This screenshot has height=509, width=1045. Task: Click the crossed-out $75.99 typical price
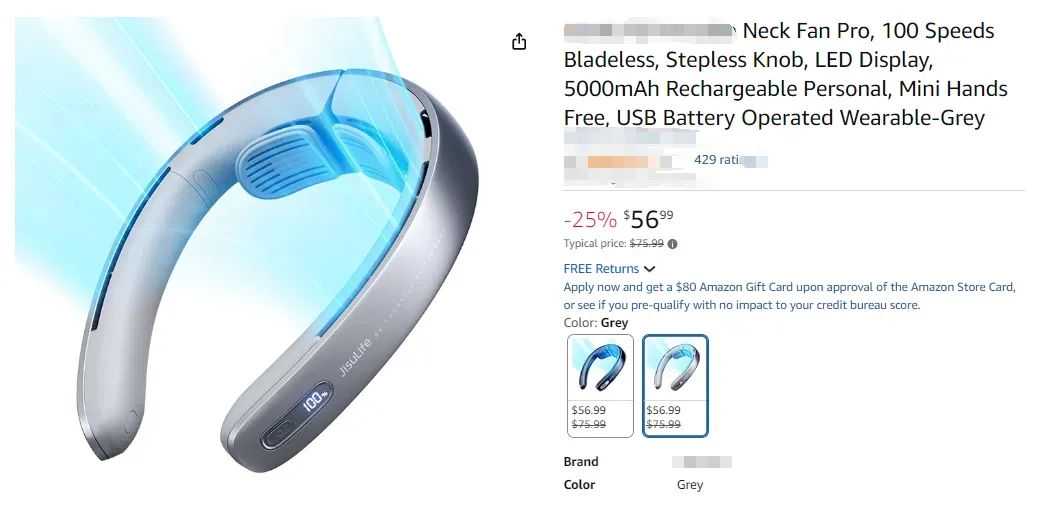coord(646,244)
